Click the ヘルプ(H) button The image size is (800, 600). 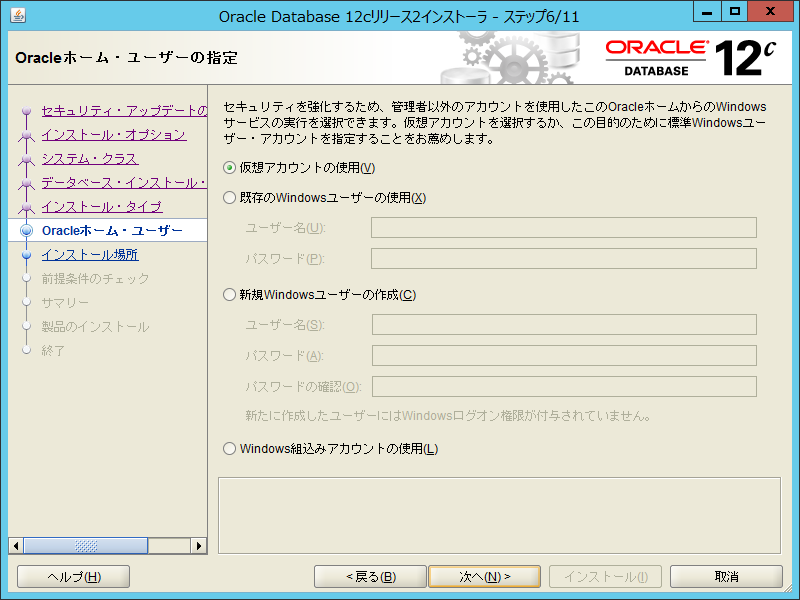(x=73, y=577)
